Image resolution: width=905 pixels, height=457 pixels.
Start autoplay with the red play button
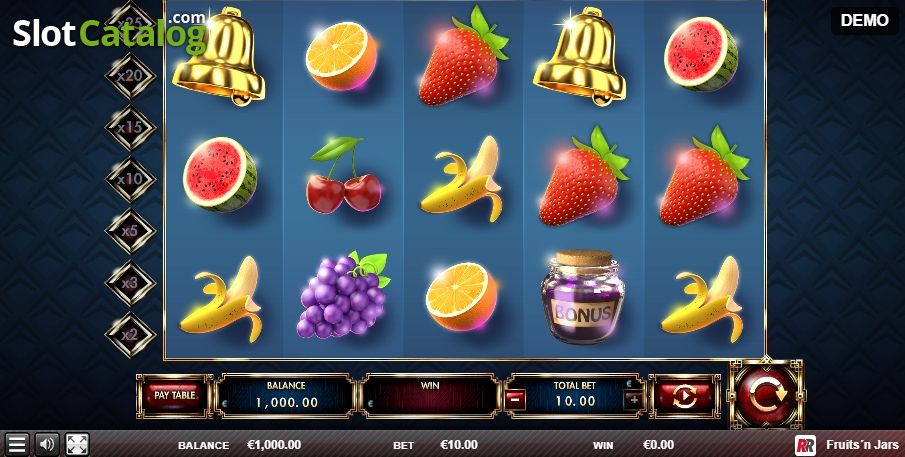(x=685, y=396)
